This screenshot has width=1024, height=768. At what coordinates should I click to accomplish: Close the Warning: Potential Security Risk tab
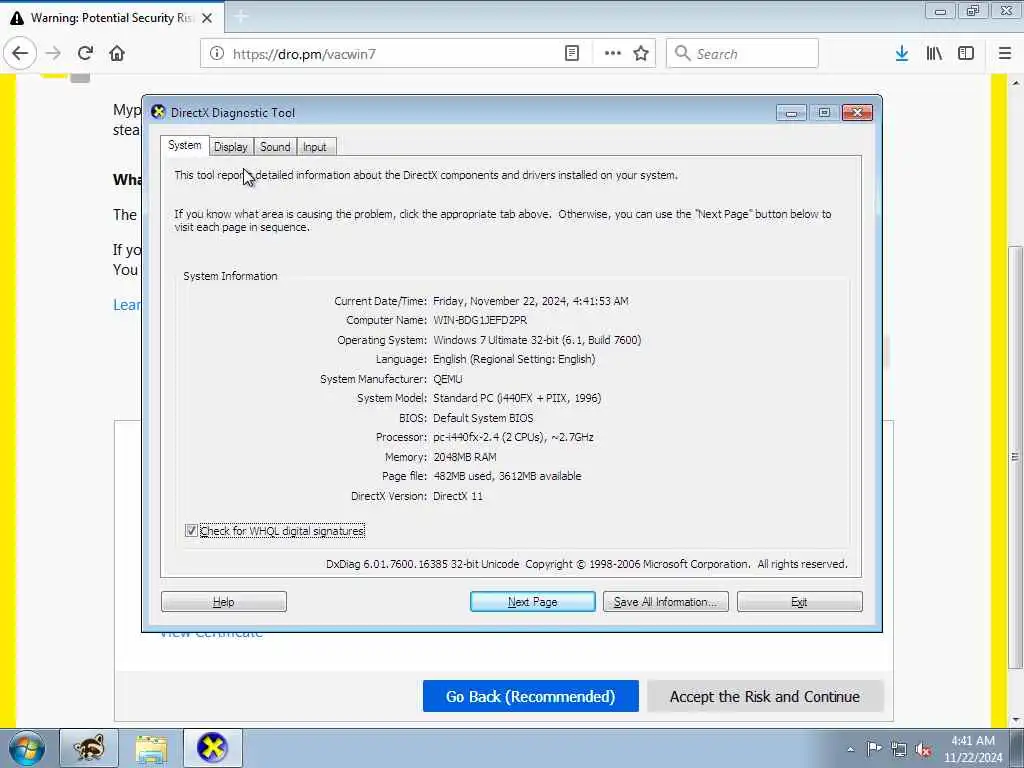(207, 18)
